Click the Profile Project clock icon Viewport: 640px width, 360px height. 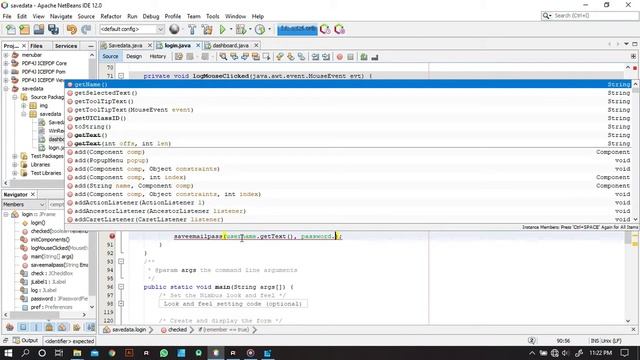tap(260, 29)
